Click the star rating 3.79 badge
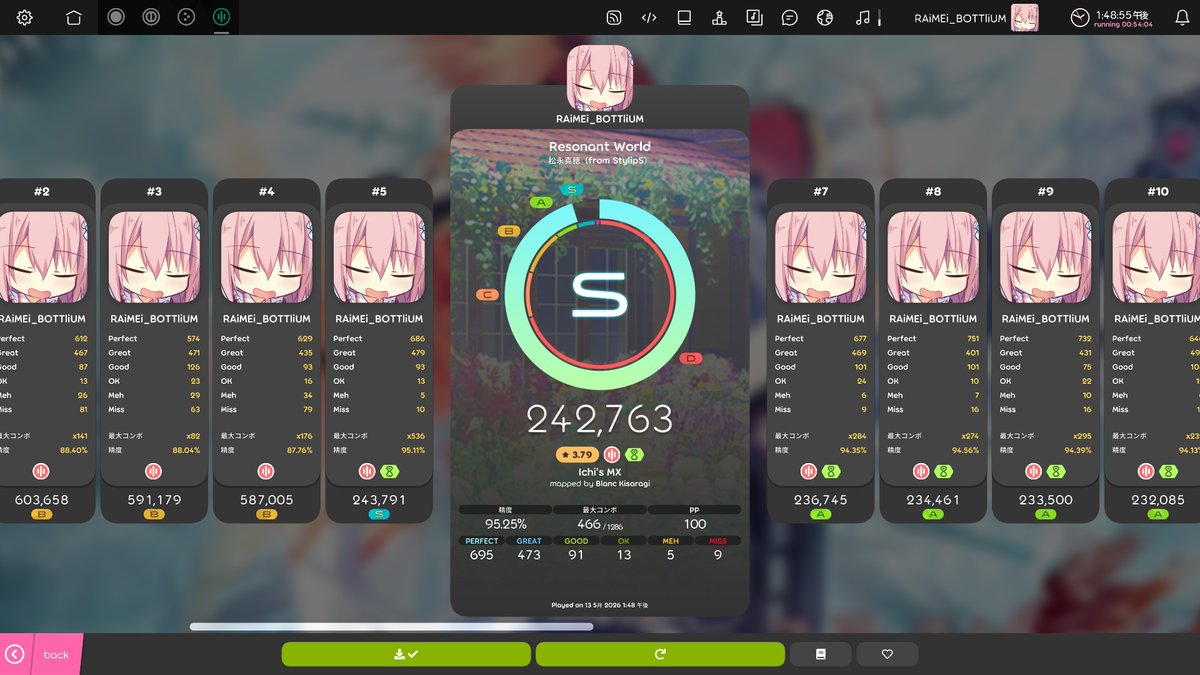Viewport: 1200px width, 675px height. 576,455
